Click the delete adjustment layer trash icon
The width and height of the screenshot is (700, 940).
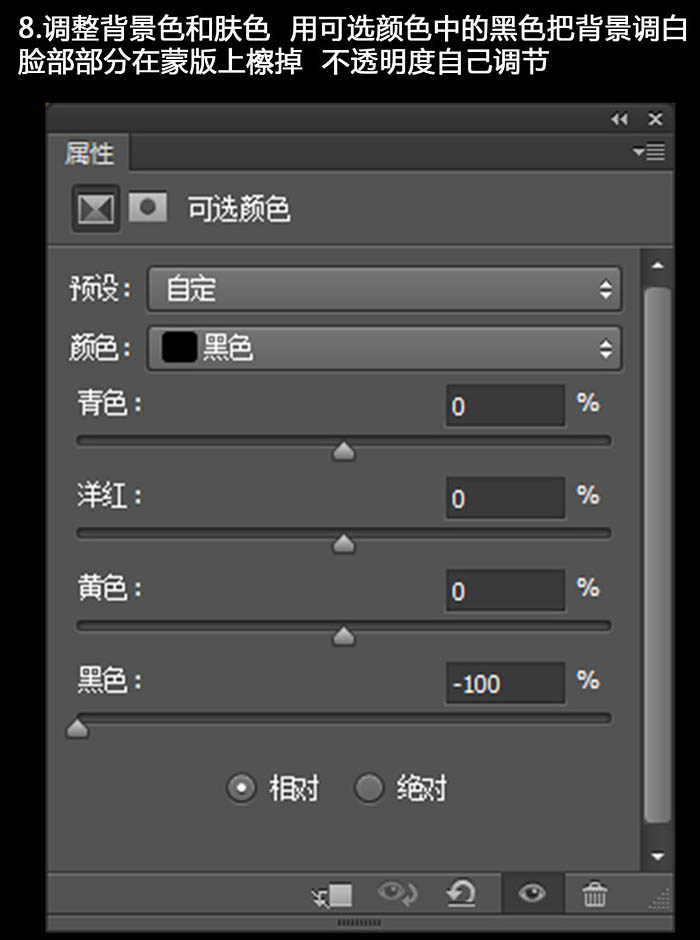click(x=595, y=894)
